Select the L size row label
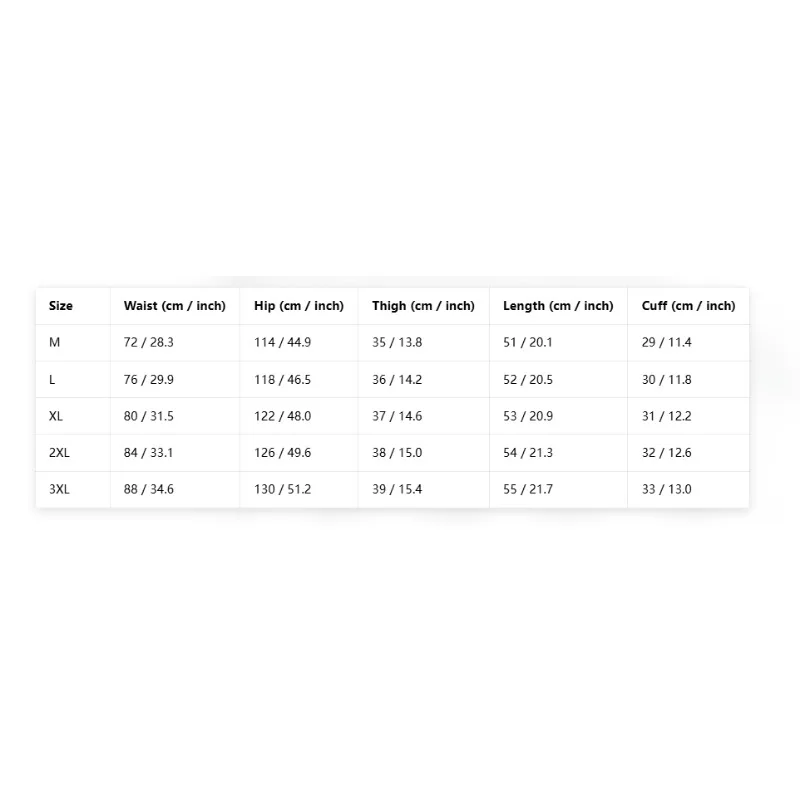800x800 pixels. pos(52,380)
